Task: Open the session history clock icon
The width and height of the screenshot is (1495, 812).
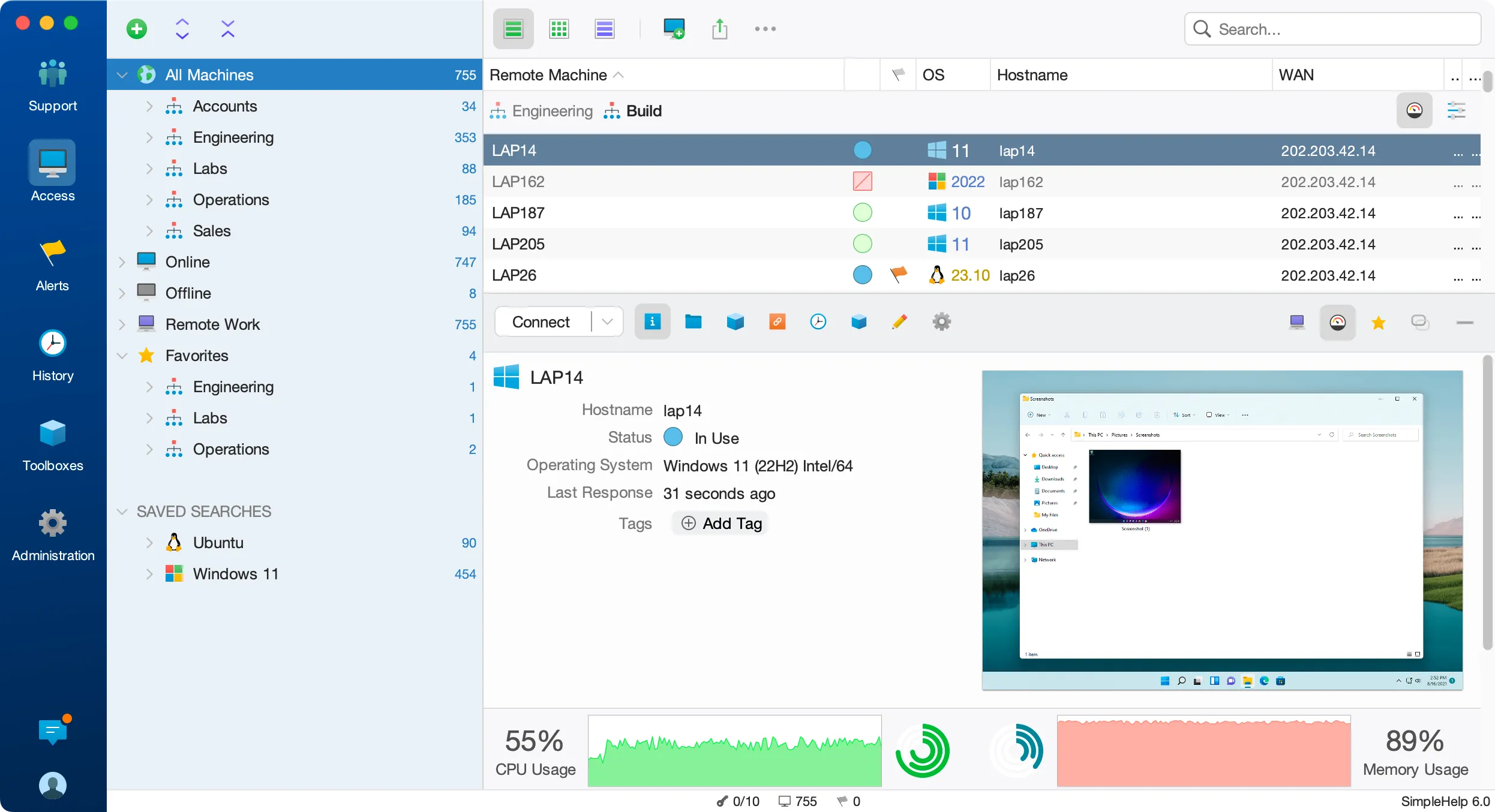Action: pyautogui.click(x=818, y=321)
